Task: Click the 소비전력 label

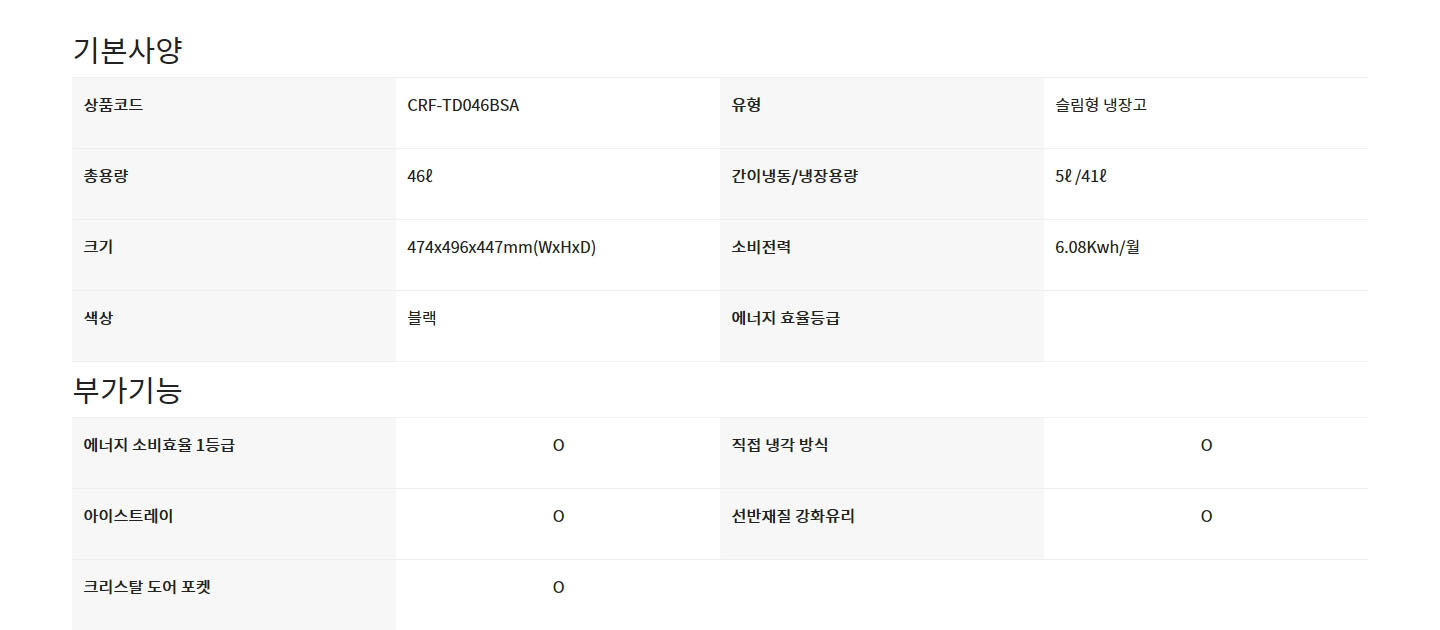Action: [x=761, y=247]
